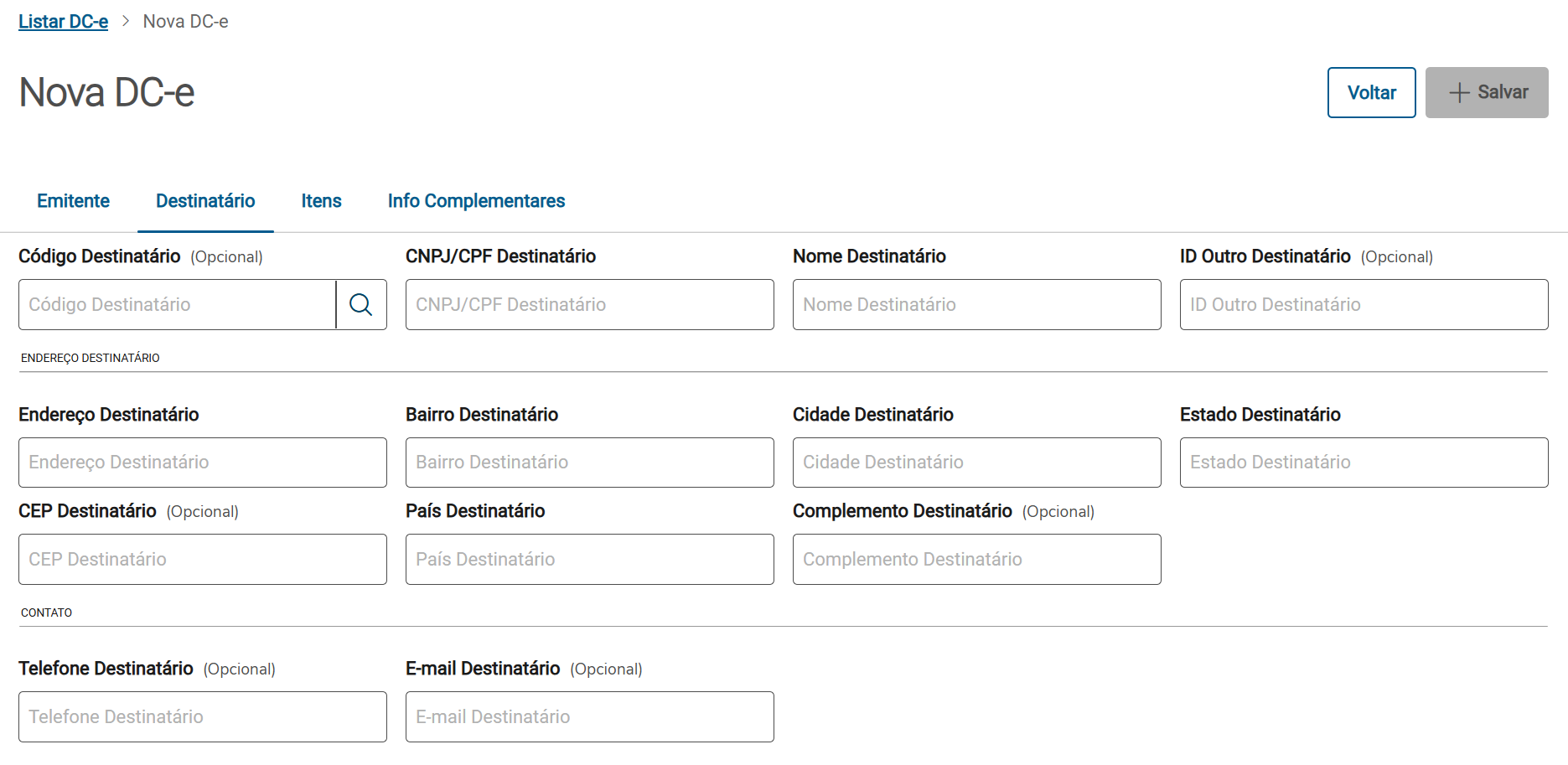Select the Destinatário tab
This screenshot has width=1568, height=765.
click(205, 201)
